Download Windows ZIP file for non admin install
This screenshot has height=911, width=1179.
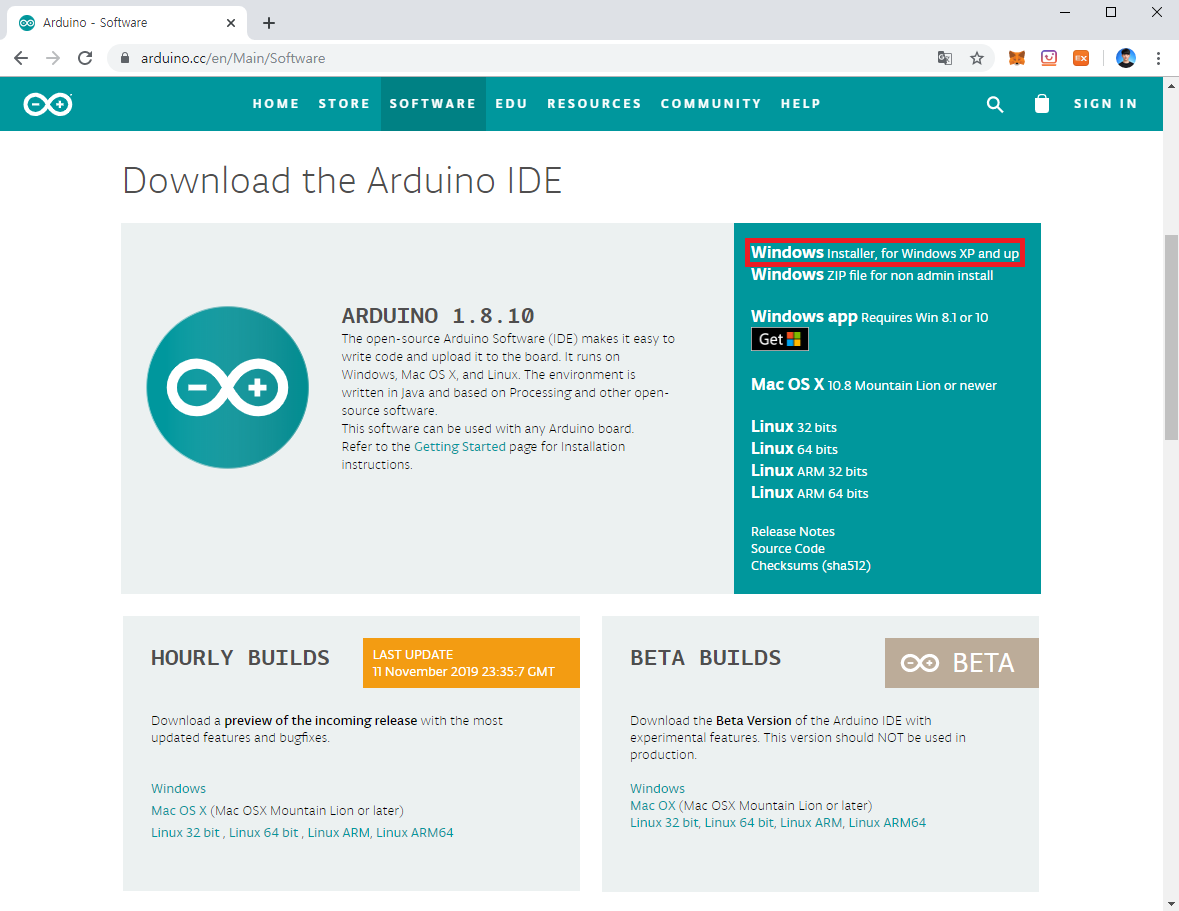tap(872, 275)
